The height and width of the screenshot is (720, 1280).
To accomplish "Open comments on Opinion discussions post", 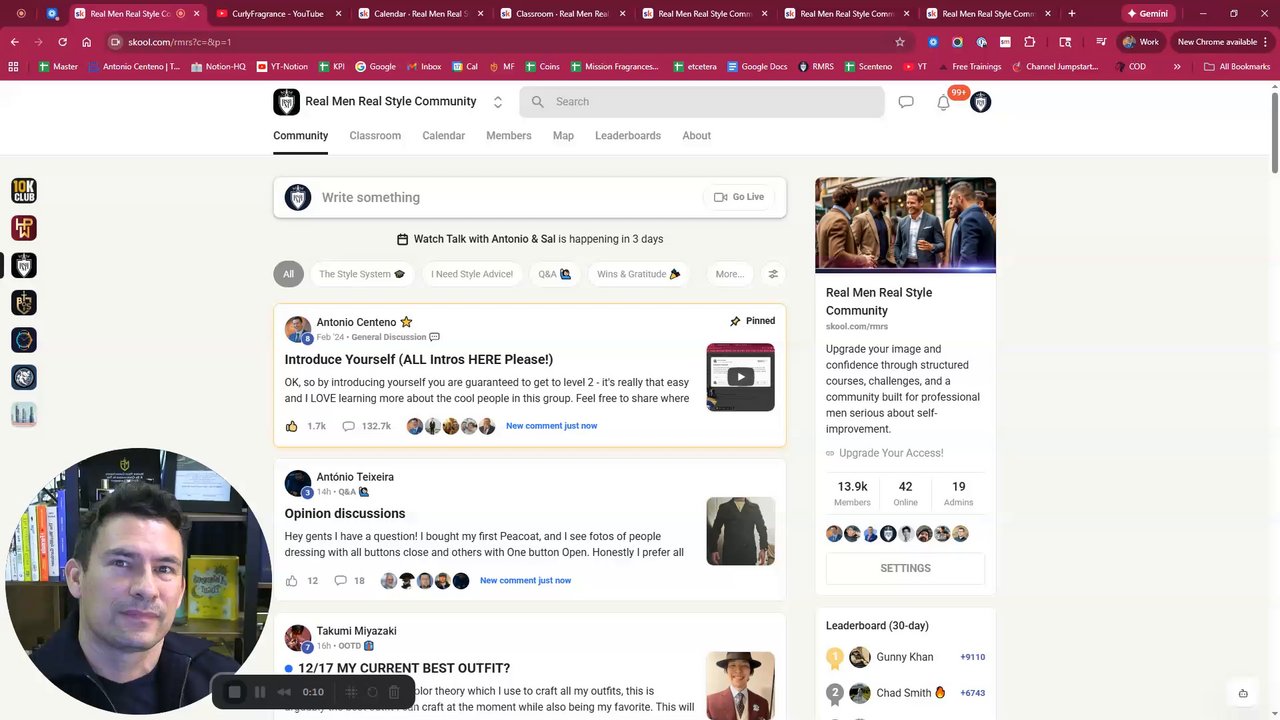I will [x=349, y=580].
